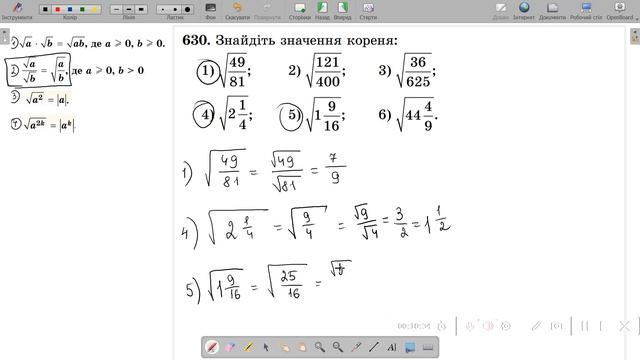Select the blue pen color
Viewport: 640px width, 360px height.
[70, 9]
